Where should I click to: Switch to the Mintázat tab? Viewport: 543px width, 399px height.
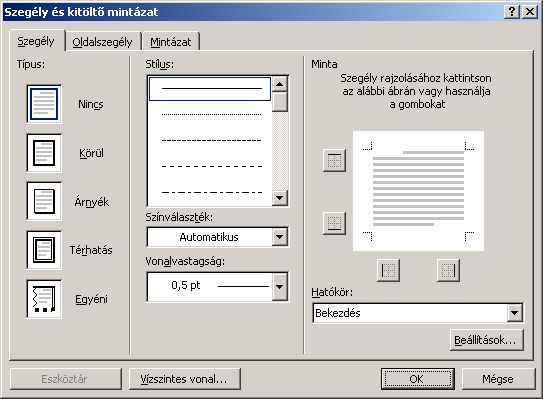coord(170,42)
